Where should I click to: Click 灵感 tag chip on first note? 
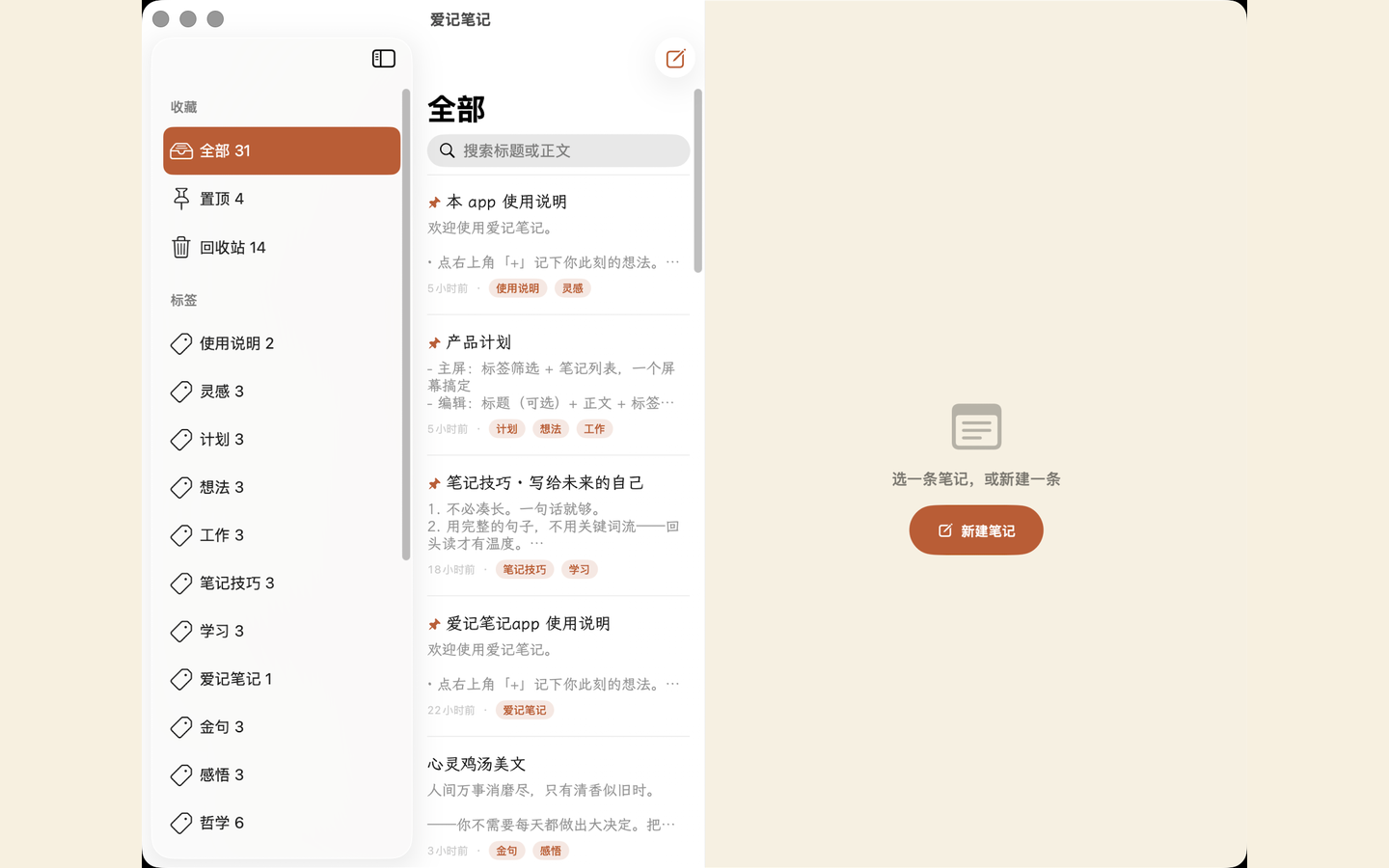tap(573, 288)
